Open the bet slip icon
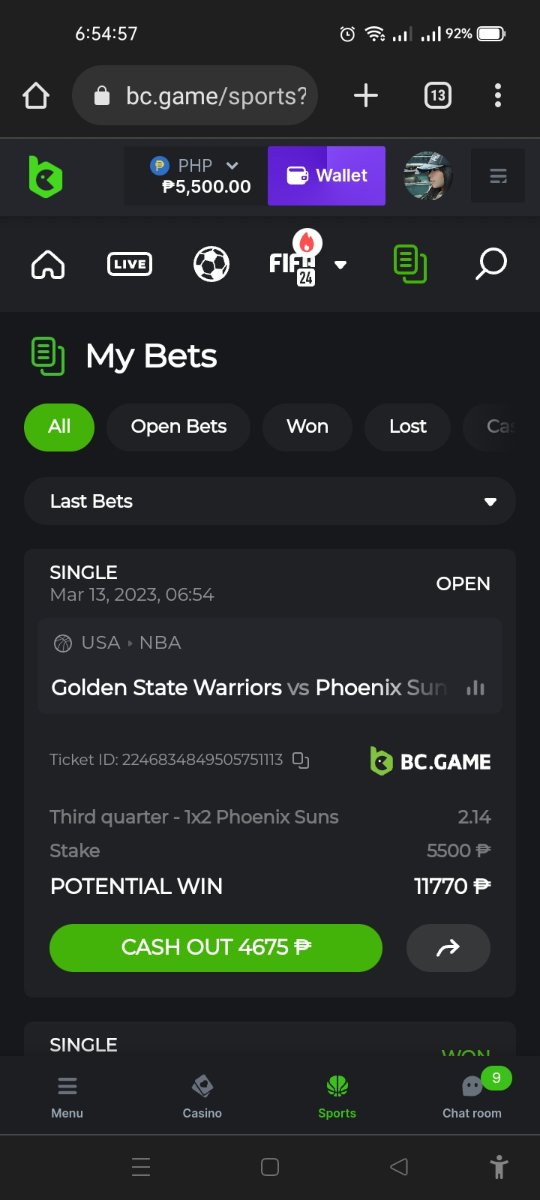Screen dimensions: 540x1200 tap(410, 264)
